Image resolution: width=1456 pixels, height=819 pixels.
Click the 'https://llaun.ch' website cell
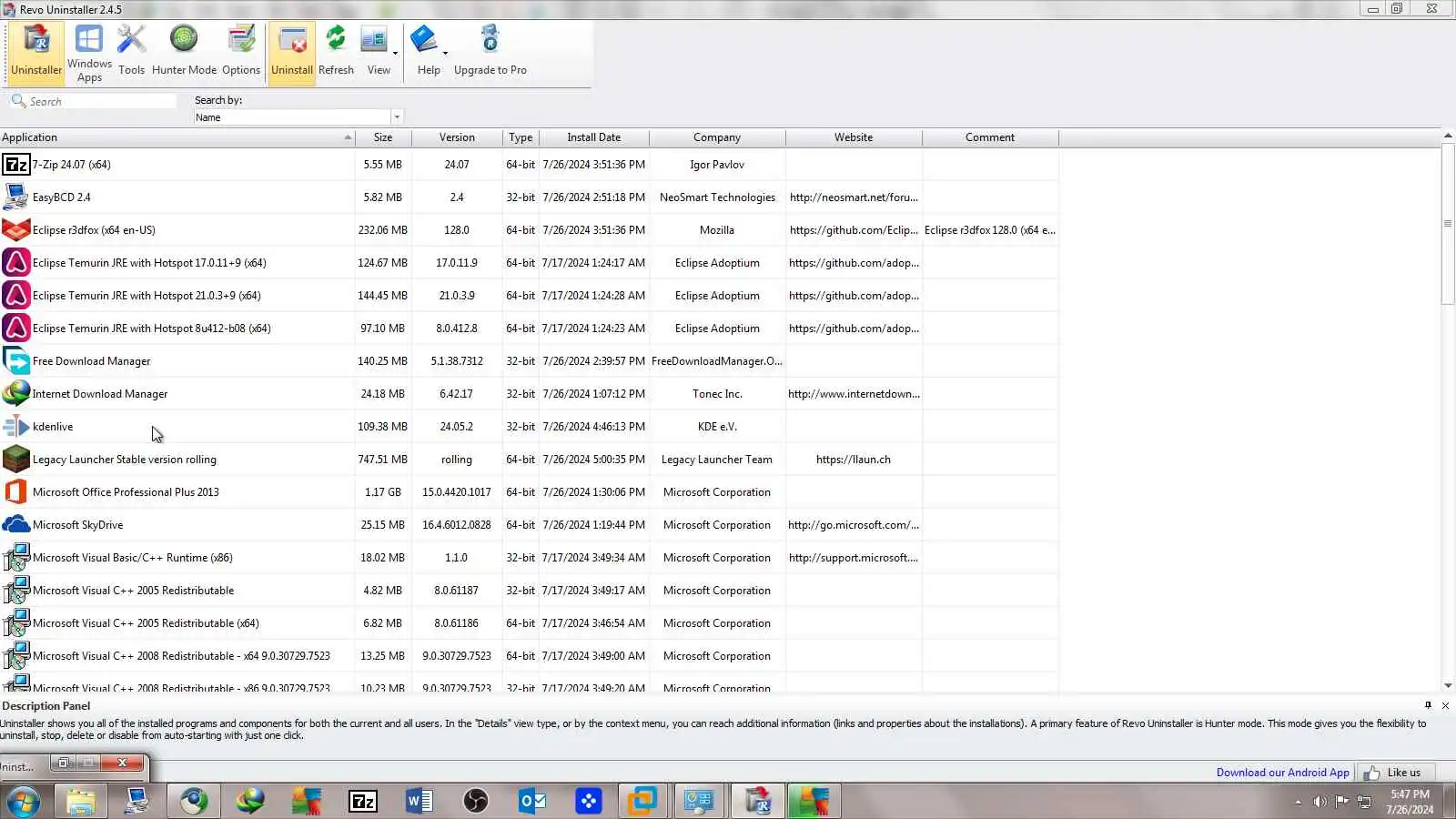click(854, 460)
